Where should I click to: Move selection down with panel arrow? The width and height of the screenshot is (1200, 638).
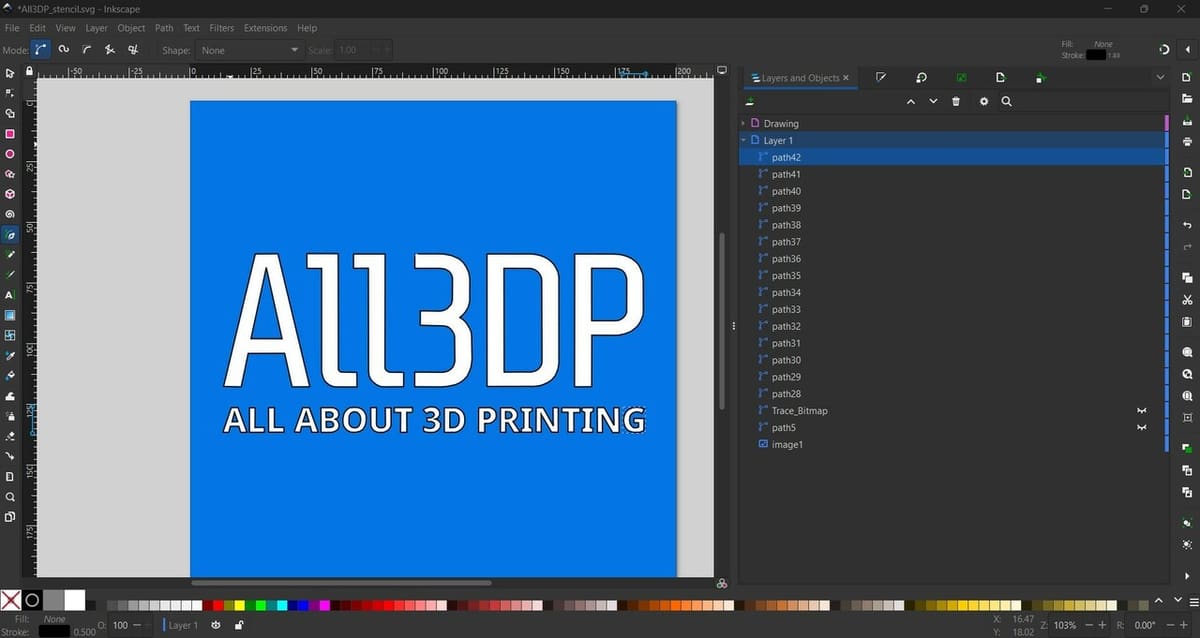[933, 101]
